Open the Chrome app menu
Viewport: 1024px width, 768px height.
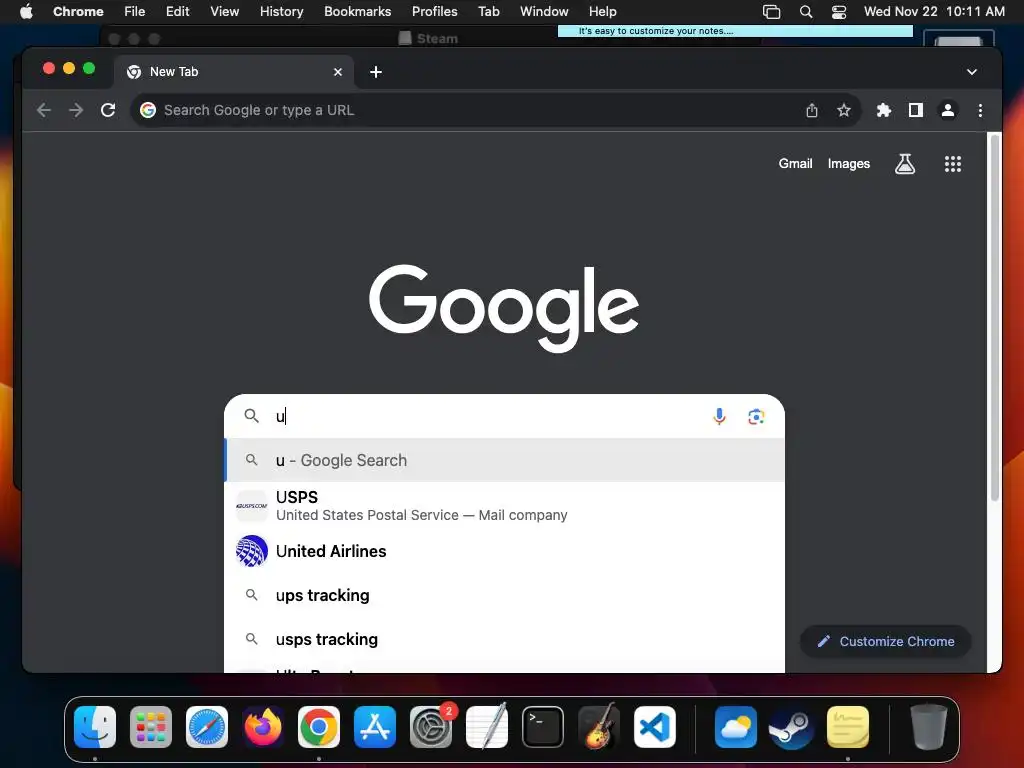pos(78,11)
